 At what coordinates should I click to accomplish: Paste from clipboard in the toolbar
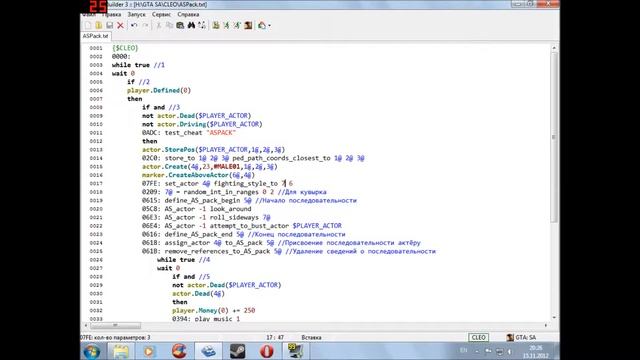click(x=180, y=25)
